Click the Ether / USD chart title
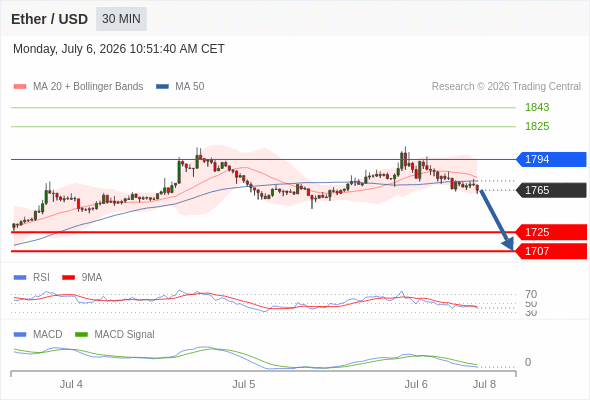 click(49, 19)
